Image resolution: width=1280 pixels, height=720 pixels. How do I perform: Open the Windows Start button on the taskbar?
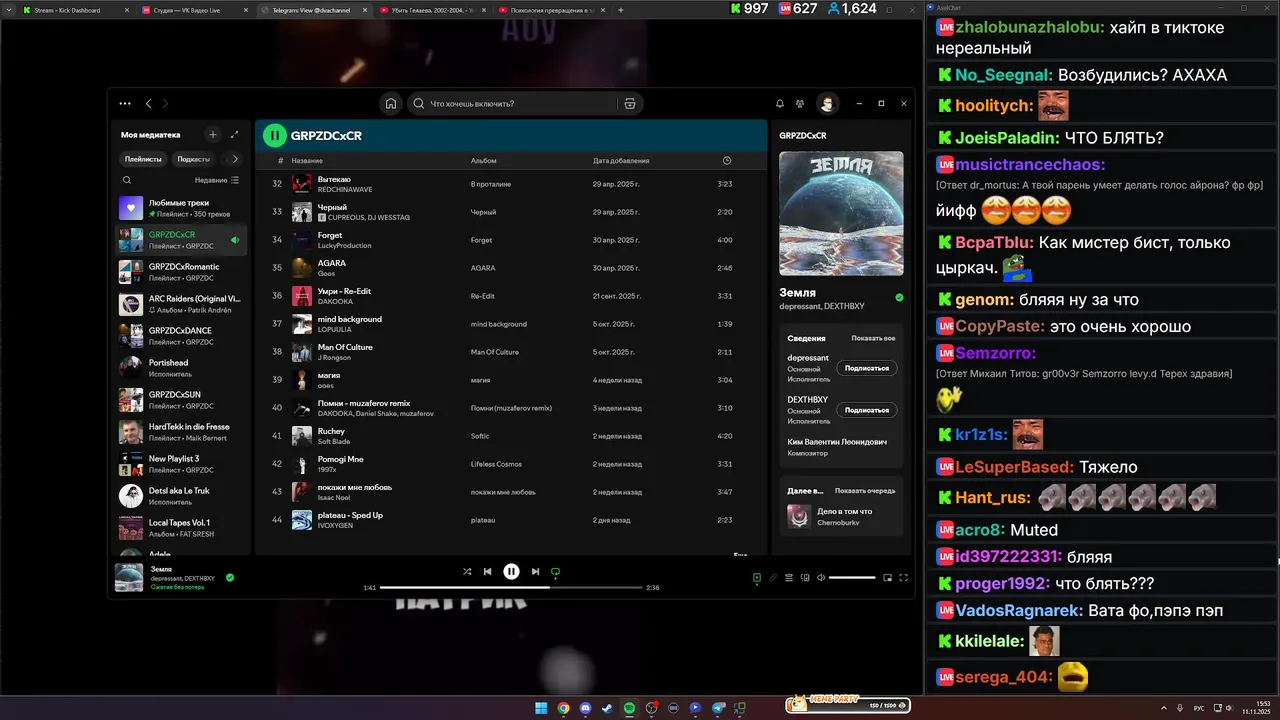click(541, 707)
